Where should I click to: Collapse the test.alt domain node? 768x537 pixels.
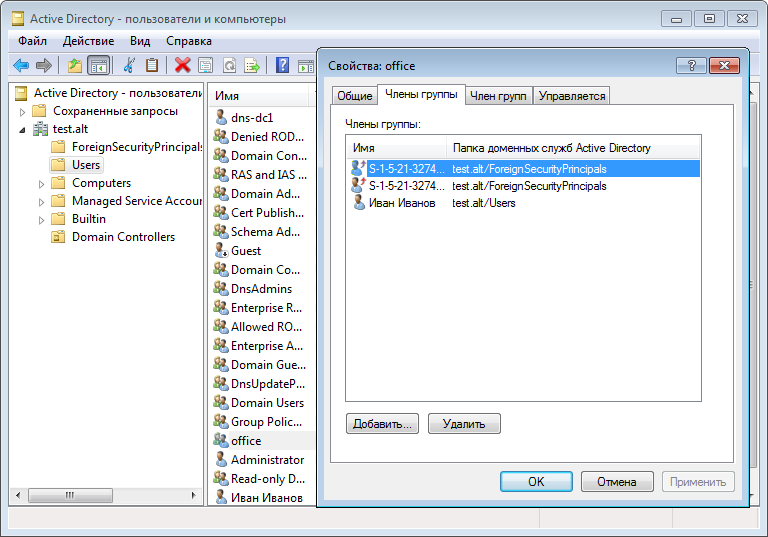(x=23, y=130)
